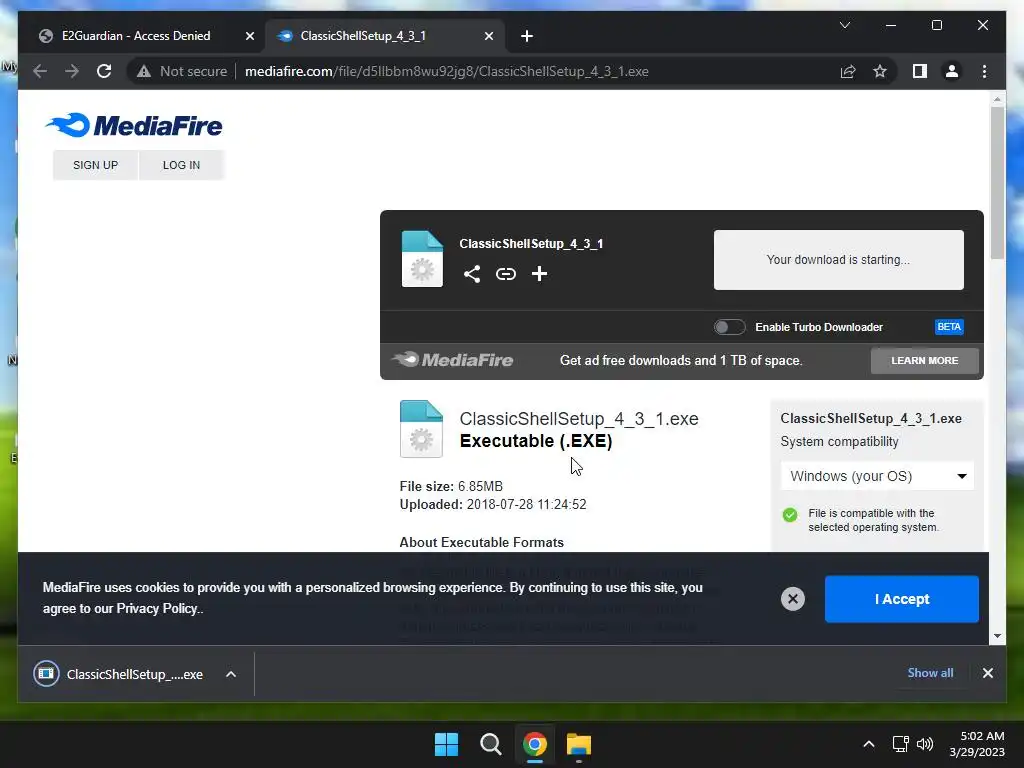Show hidden system tray icons
The width and height of the screenshot is (1024, 768).
pos(869,744)
